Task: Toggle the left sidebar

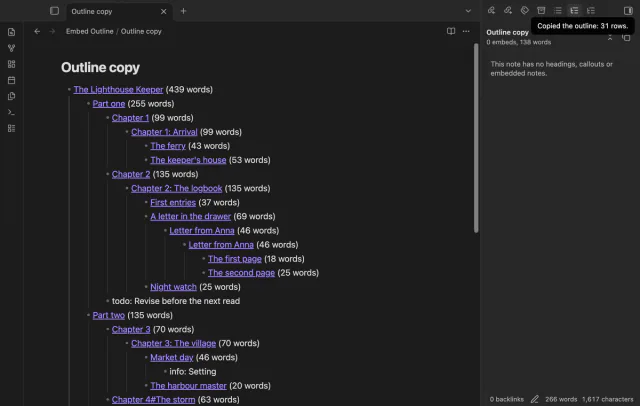Action: click(x=54, y=11)
